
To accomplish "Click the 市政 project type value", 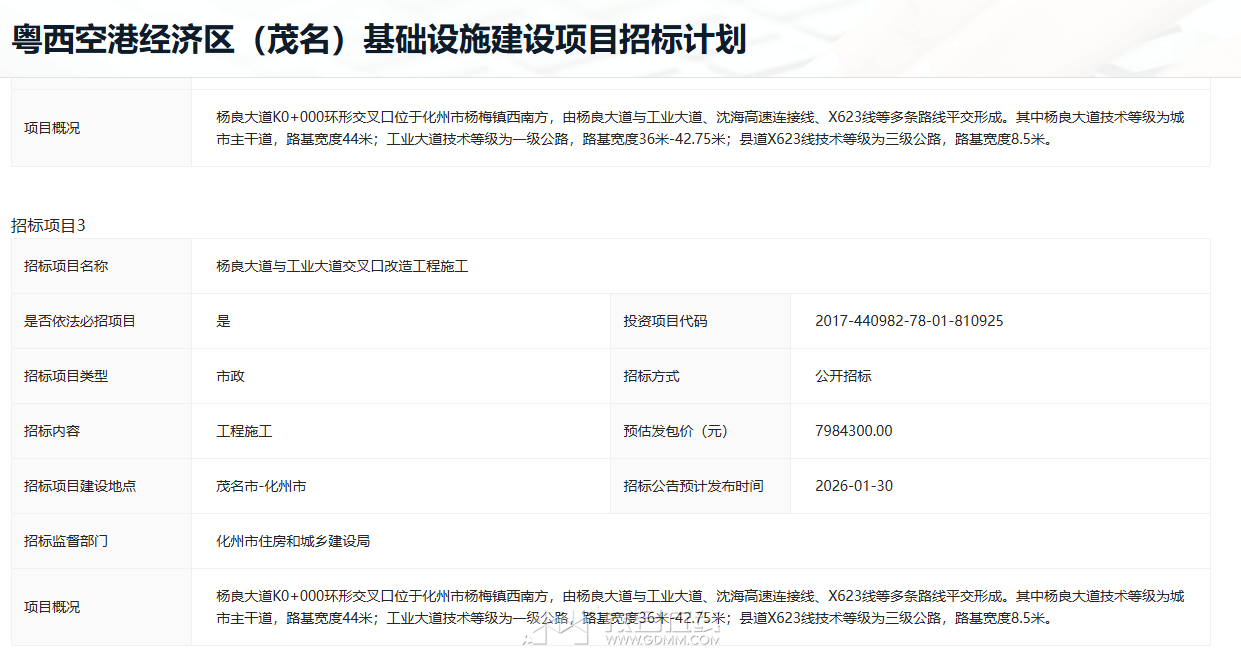I will tap(230, 376).
